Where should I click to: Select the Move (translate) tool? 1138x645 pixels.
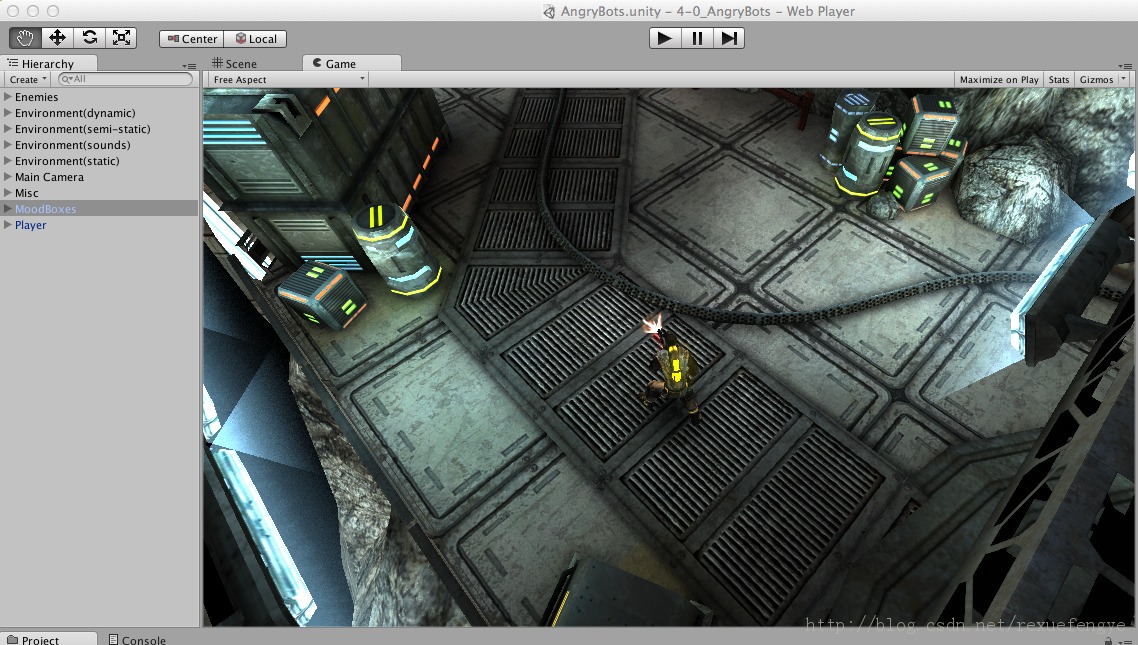(x=57, y=38)
